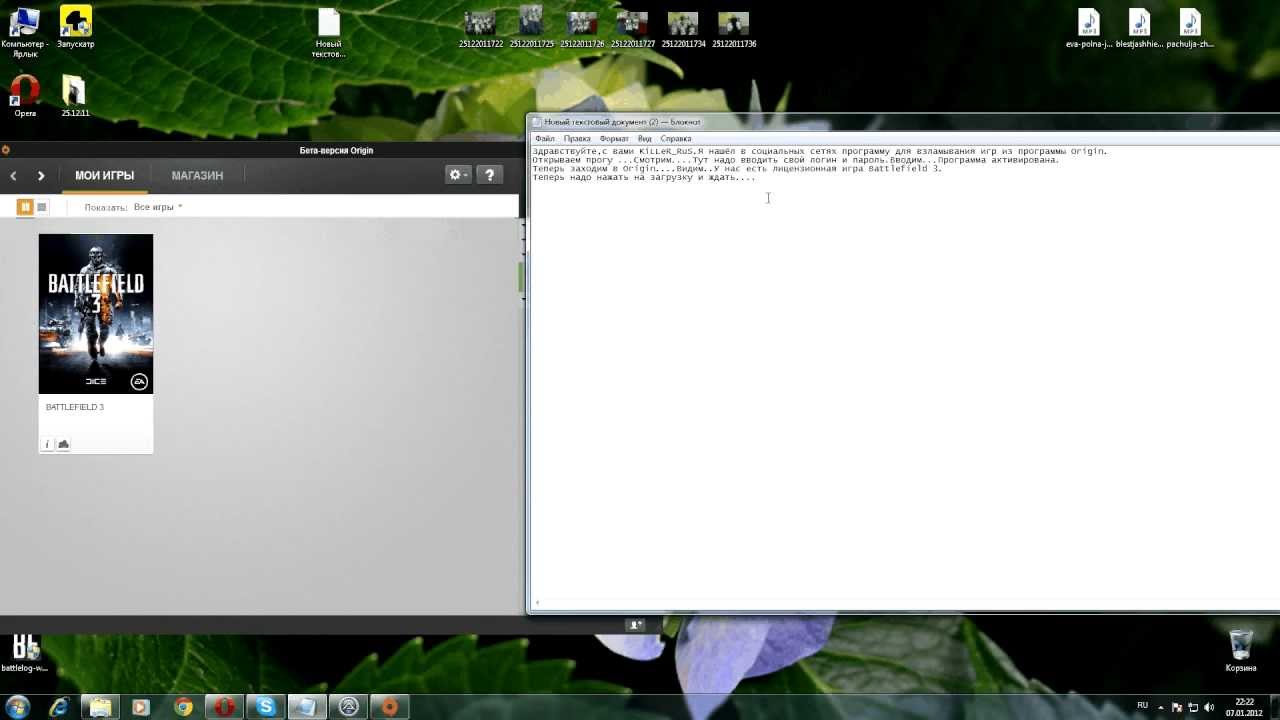This screenshot has width=1280, height=720.
Task: Select the 25.12.11 folder on desktop
Action: coord(75,97)
